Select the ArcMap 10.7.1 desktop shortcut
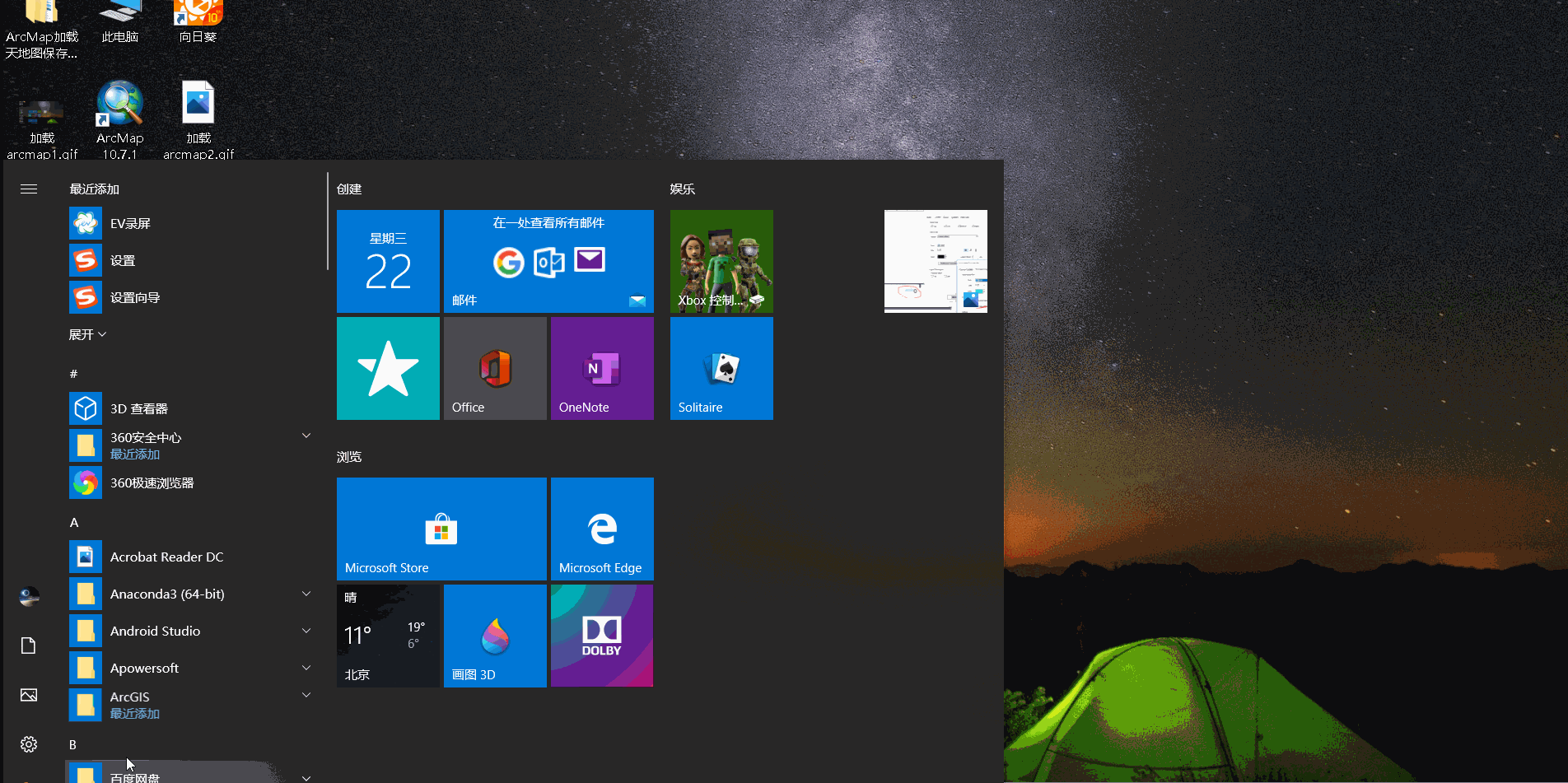 point(120,120)
